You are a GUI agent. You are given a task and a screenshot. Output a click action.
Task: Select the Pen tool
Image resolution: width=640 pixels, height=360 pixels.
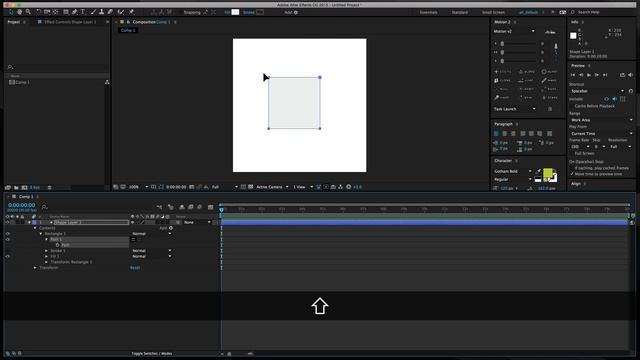74,12
